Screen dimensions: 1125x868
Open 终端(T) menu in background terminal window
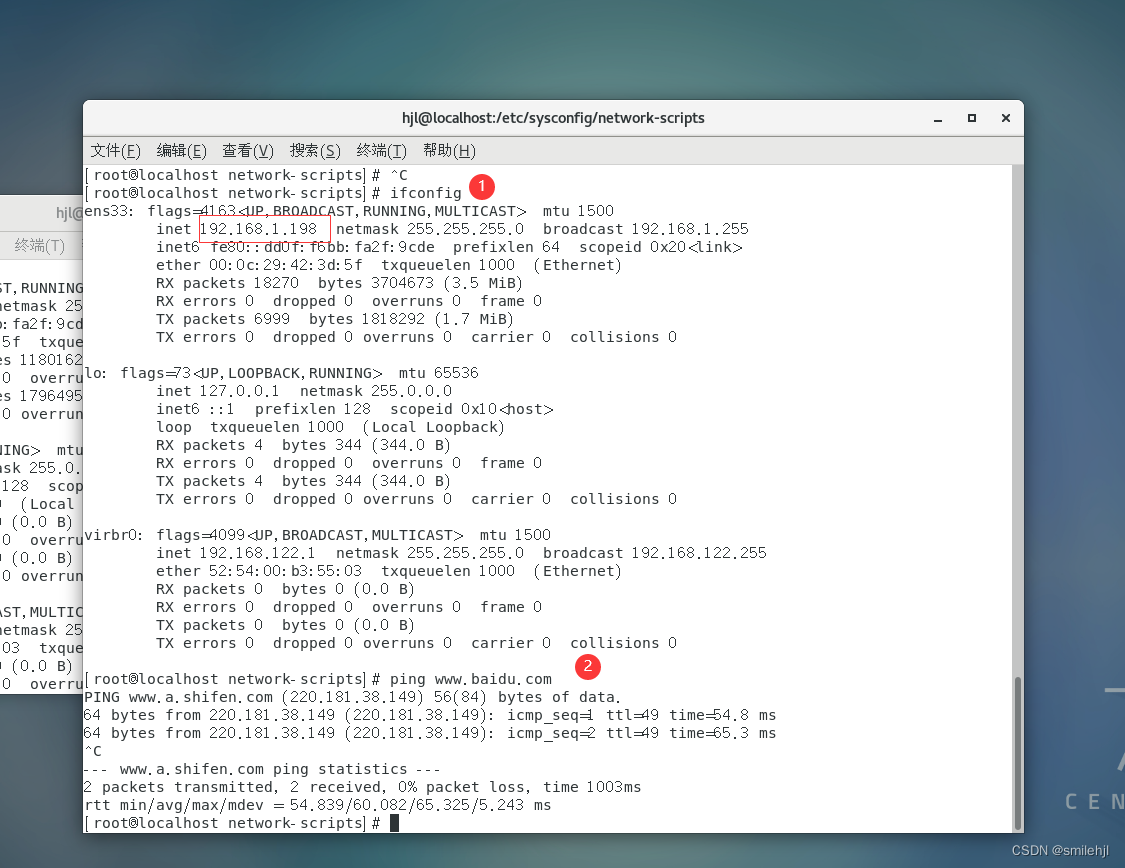point(39,246)
